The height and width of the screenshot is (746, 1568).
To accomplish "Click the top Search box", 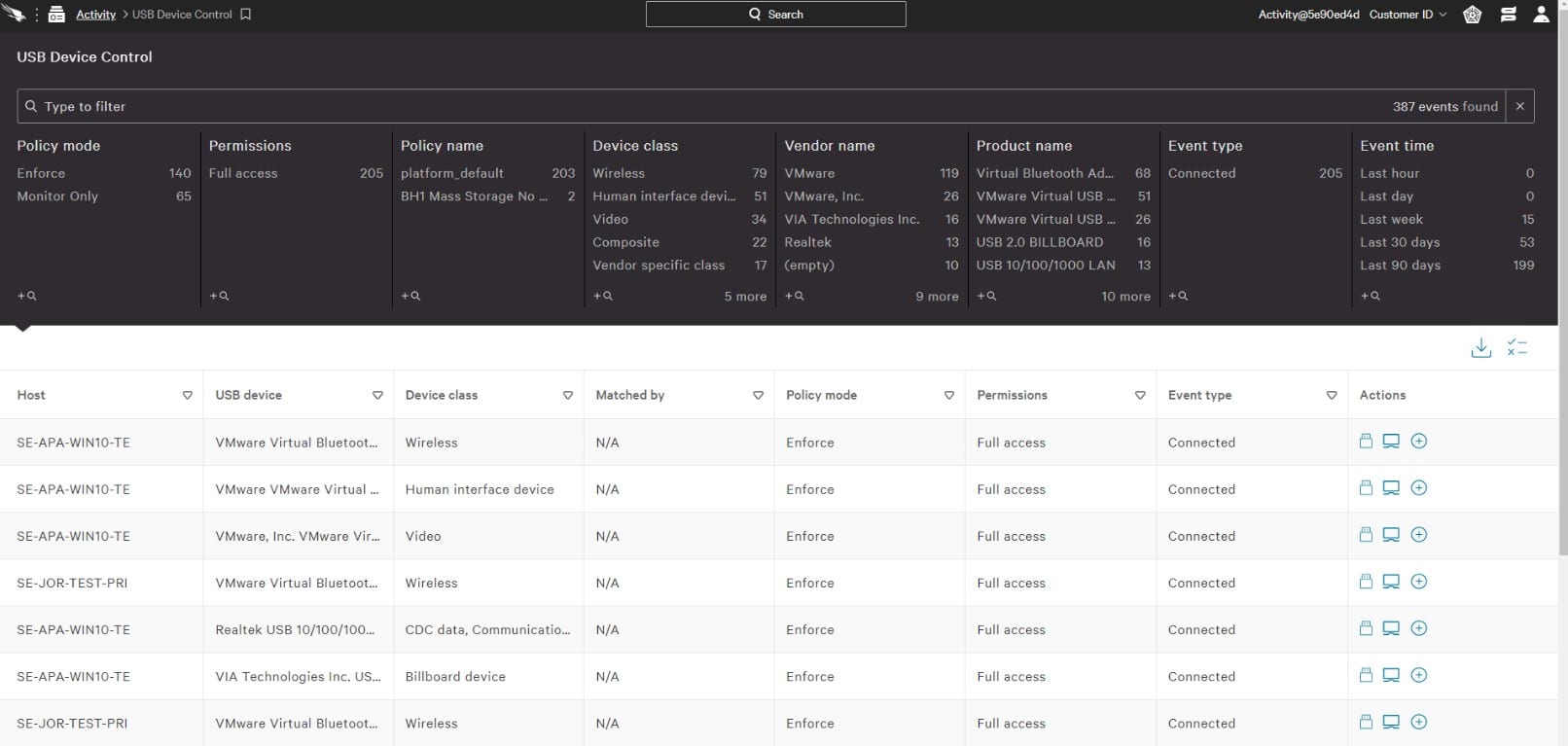I will click(775, 15).
